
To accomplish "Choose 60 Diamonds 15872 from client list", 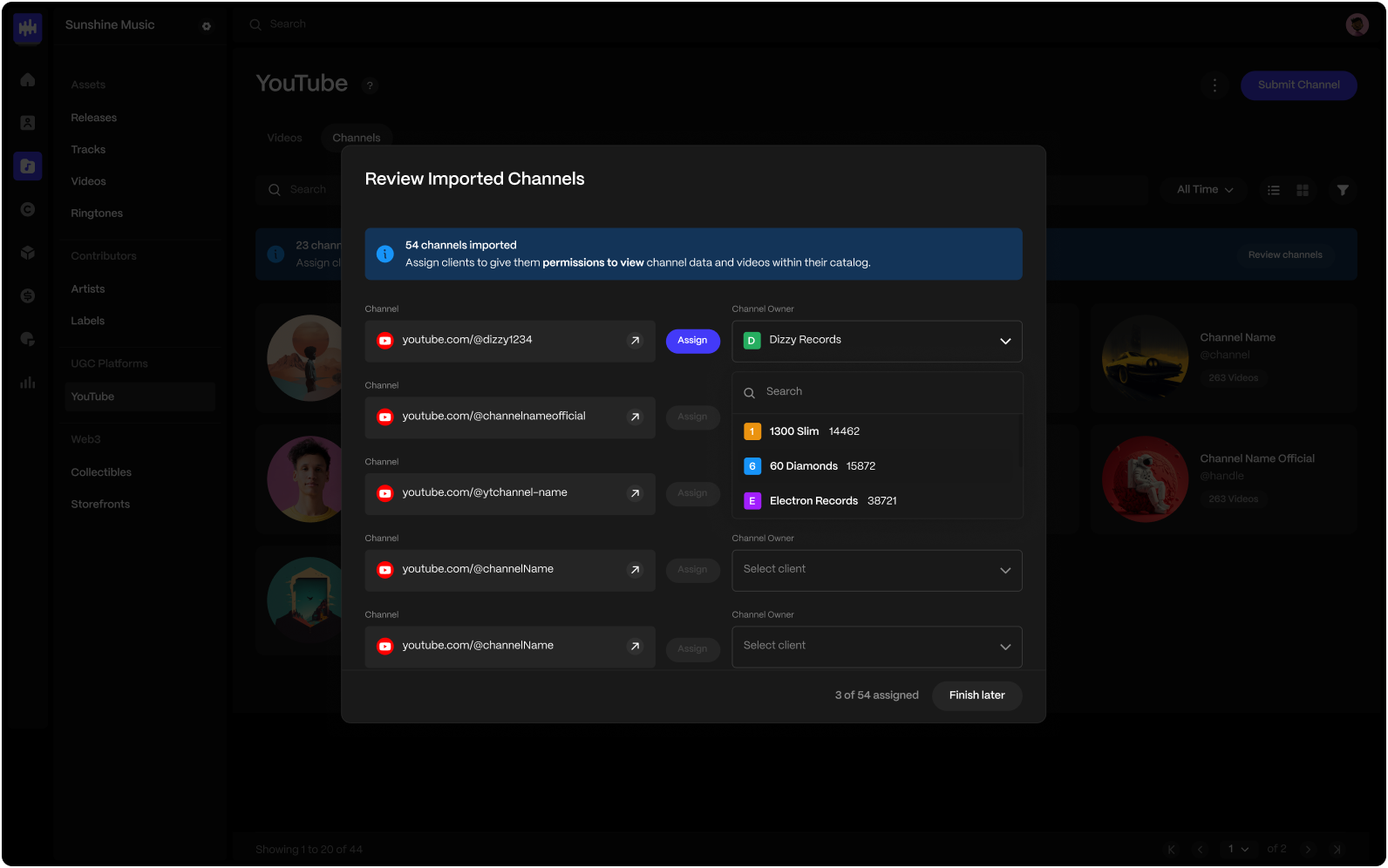I will click(877, 466).
